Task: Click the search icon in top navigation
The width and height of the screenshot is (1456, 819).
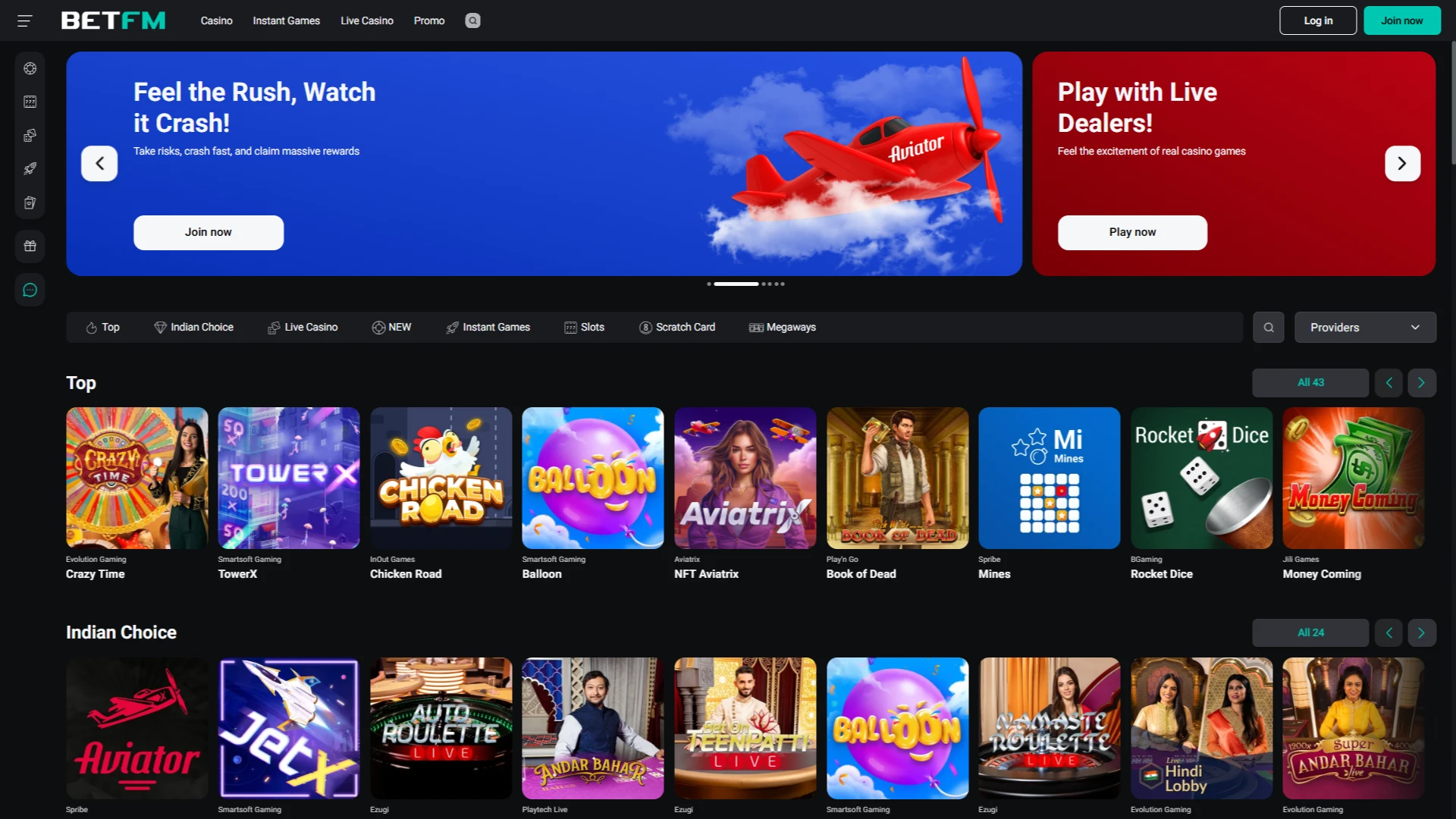Action: click(472, 20)
